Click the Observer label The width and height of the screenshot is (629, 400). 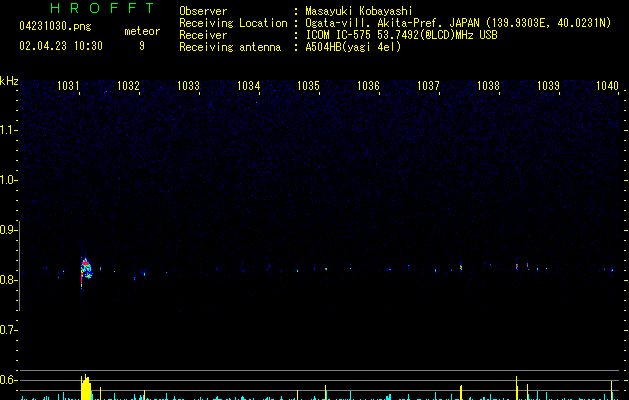(203, 11)
